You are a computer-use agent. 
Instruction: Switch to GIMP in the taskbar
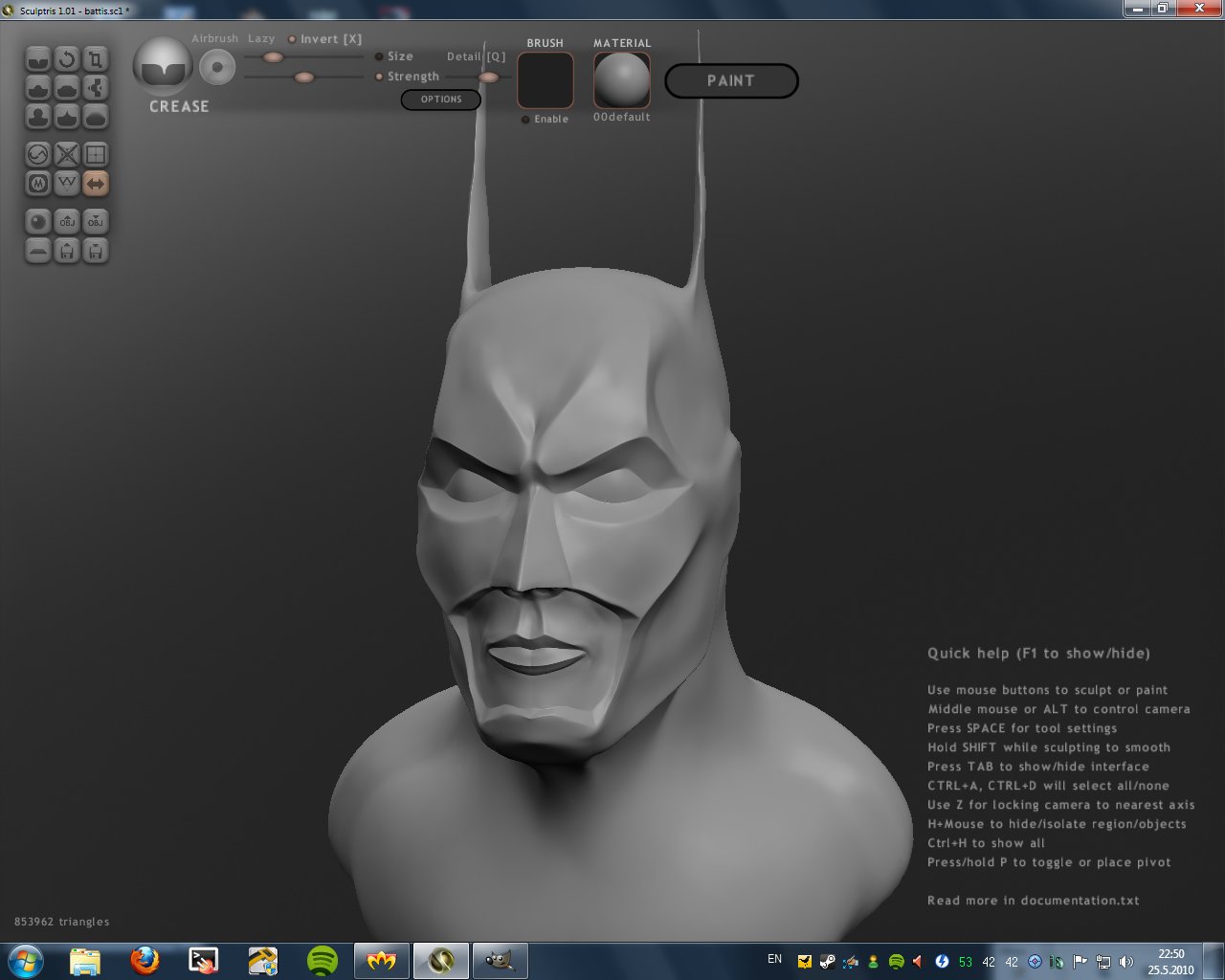click(x=500, y=960)
